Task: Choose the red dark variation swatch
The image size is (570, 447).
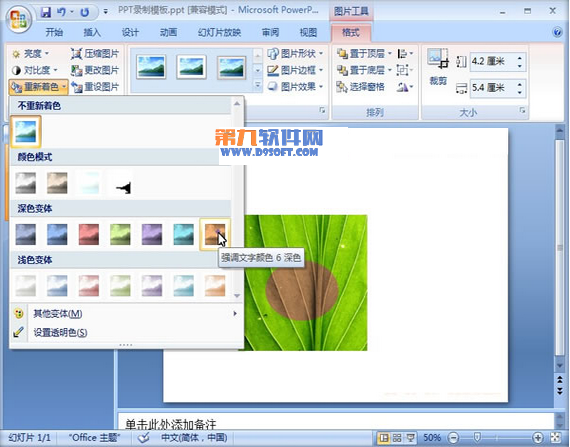Action: [x=89, y=234]
